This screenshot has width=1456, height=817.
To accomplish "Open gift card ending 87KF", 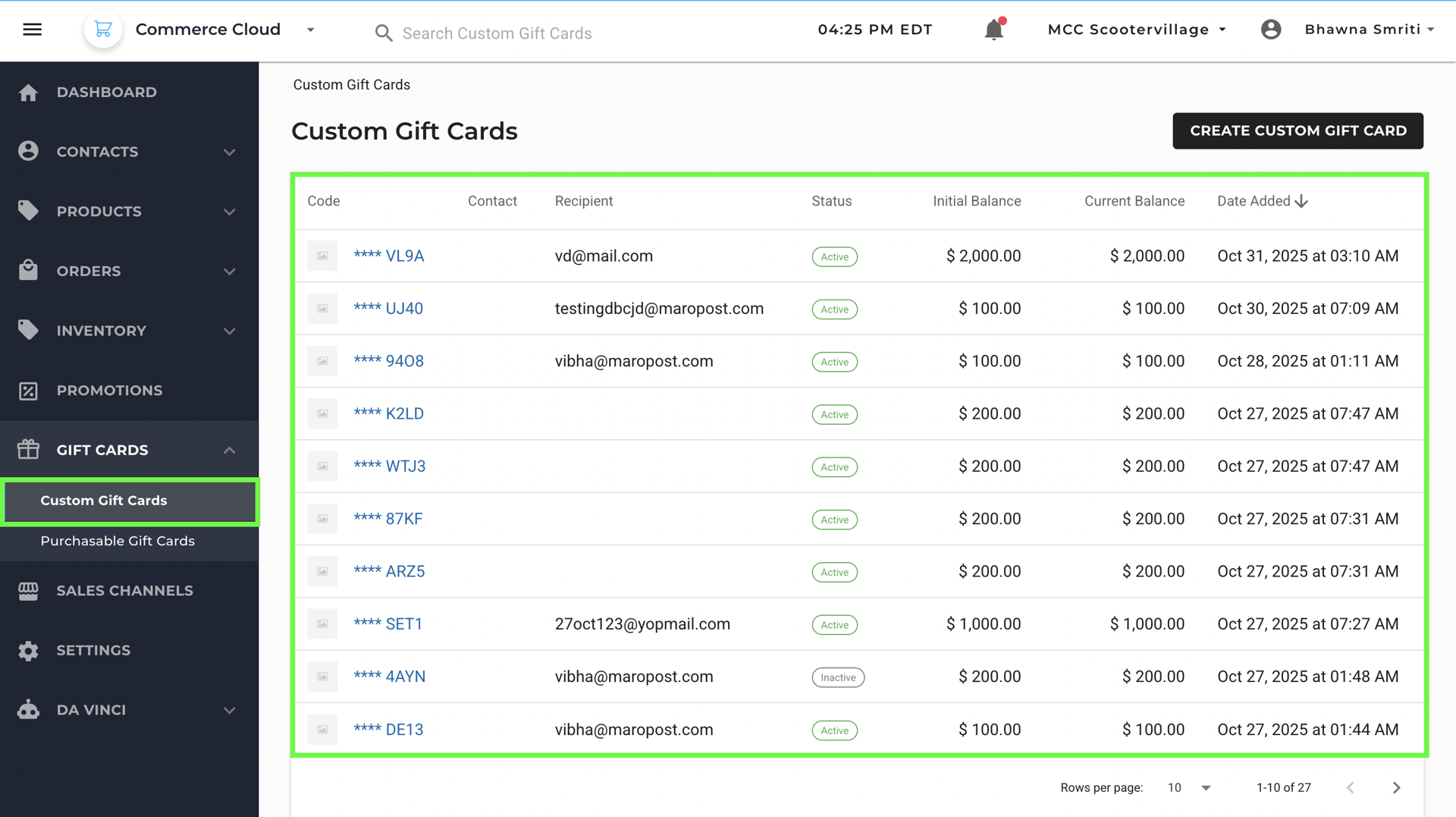I will pyautogui.click(x=388, y=519).
